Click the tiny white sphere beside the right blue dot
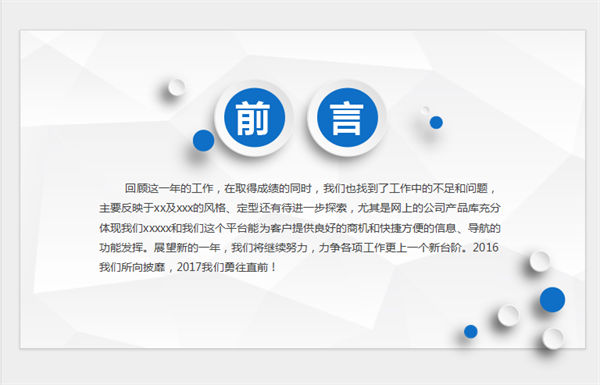Screen dimensions: 600x385 [x=425, y=110]
